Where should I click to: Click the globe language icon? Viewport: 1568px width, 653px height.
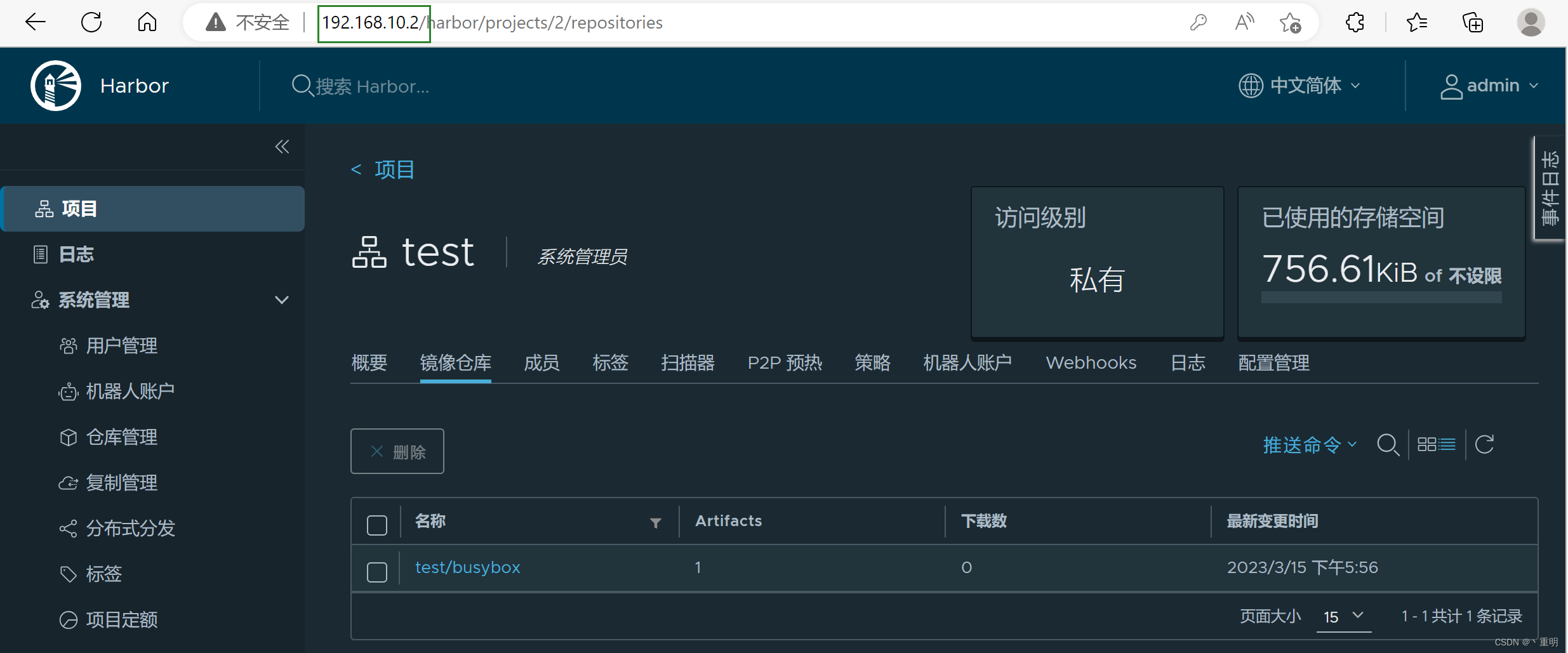pos(1251,86)
